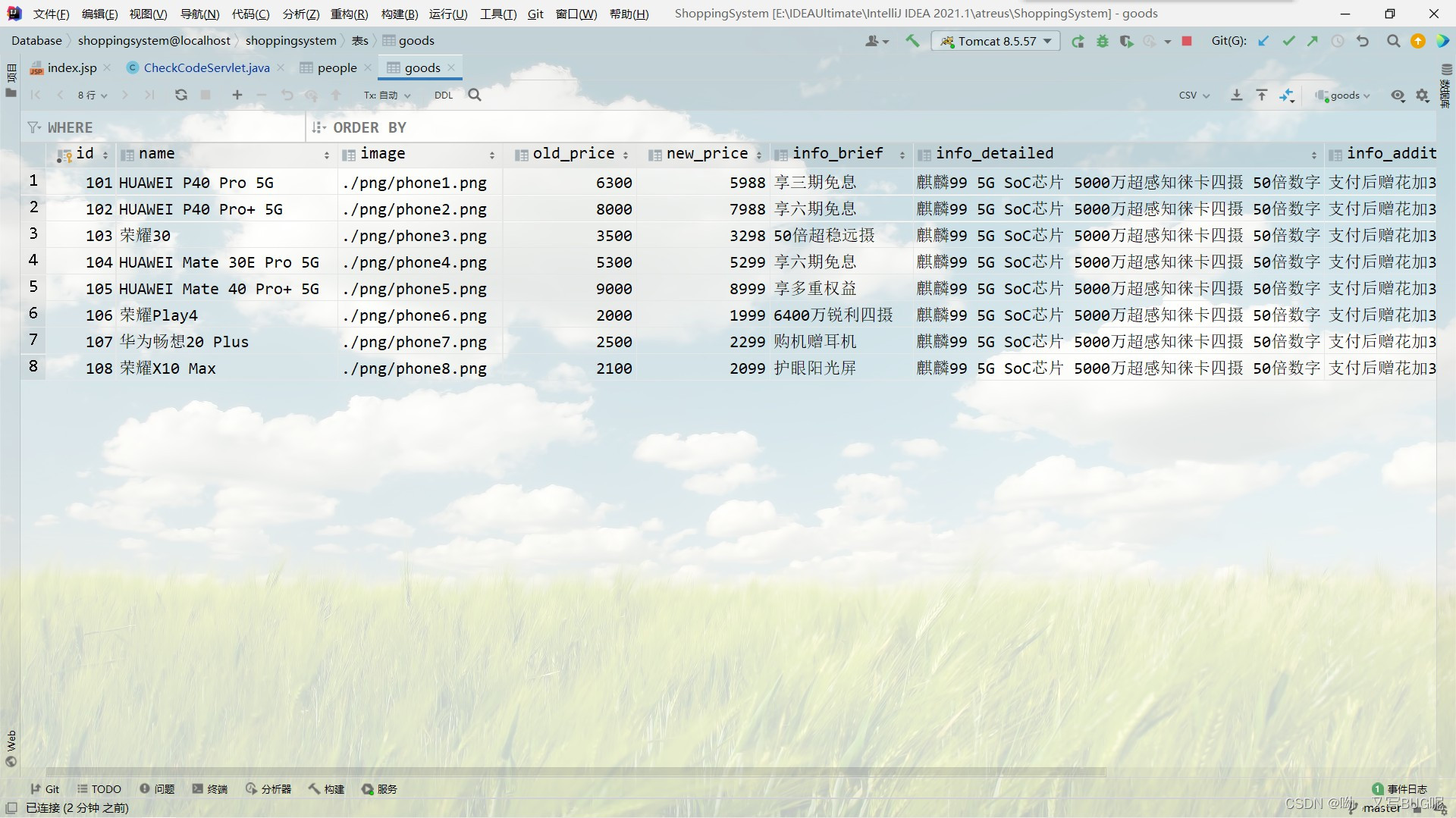Toggle sort on the info_detailed column
The height and width of the screenshot is (818, 1456).
coord(1314,155)
